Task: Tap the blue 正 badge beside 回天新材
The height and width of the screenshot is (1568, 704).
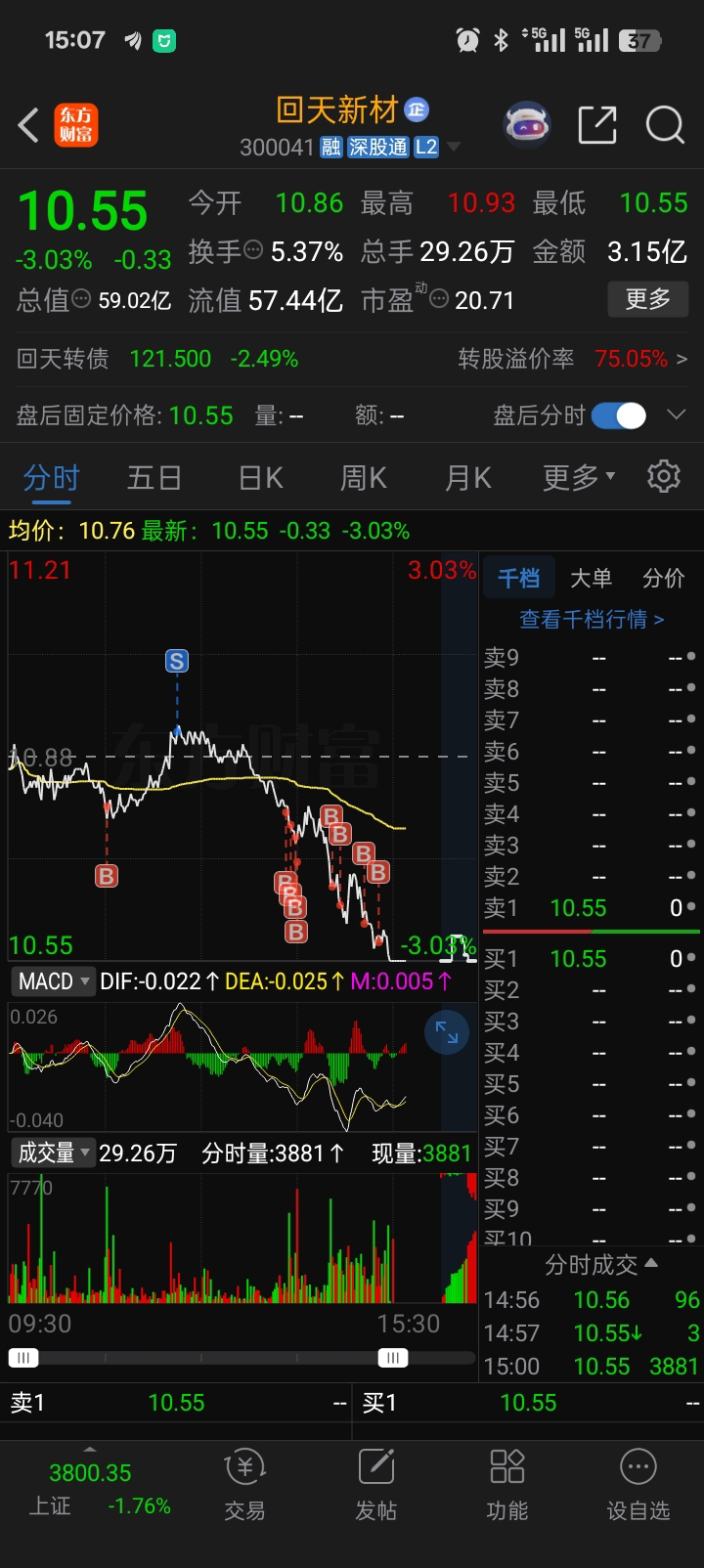Action: coord(417,109)
